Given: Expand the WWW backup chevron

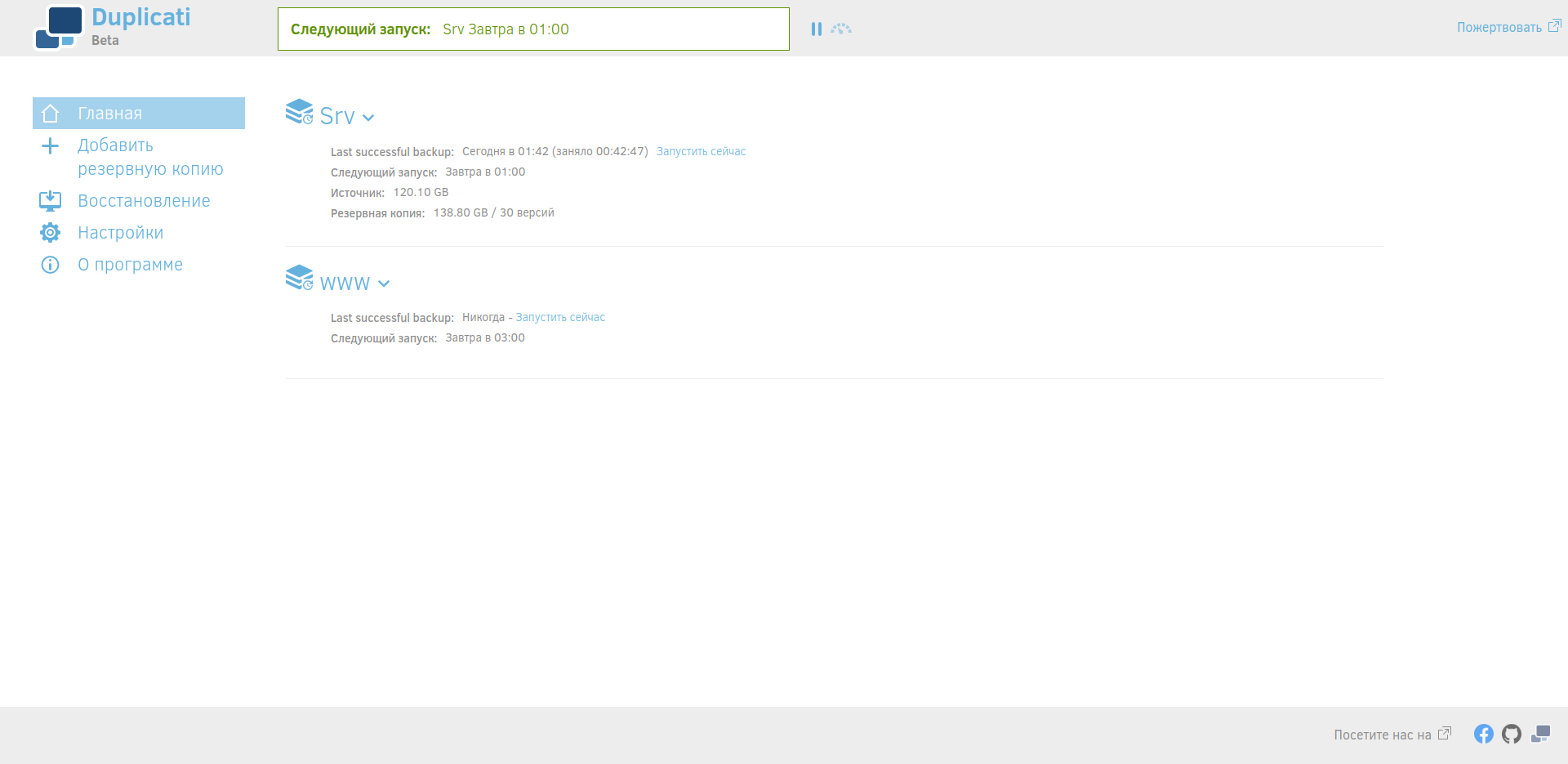Looking at the screenshot, I should 384,284.
